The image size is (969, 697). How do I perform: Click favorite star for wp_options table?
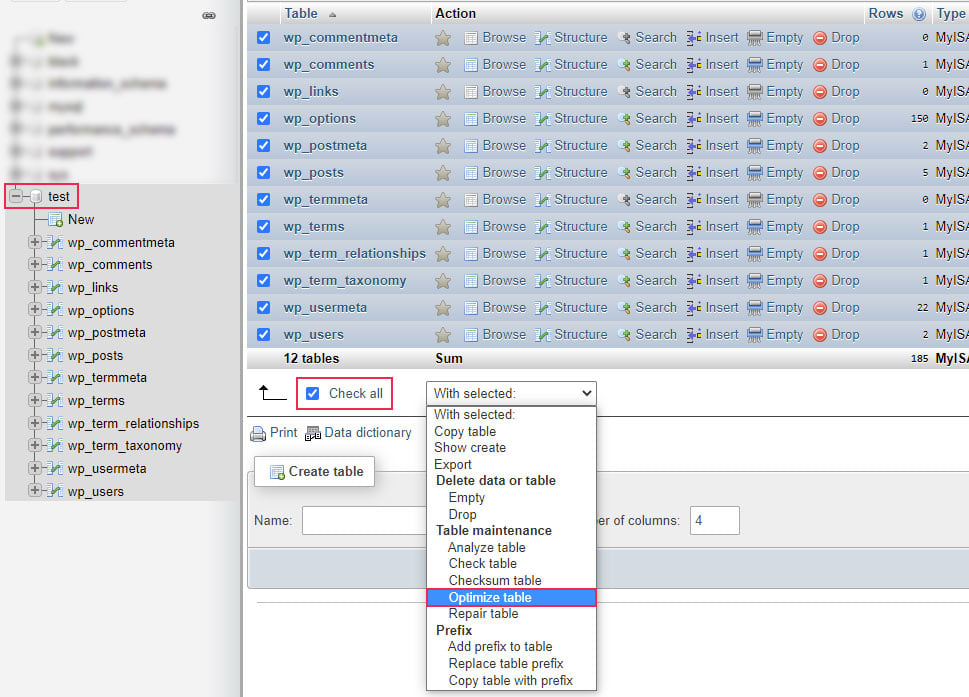click(442, 119)
